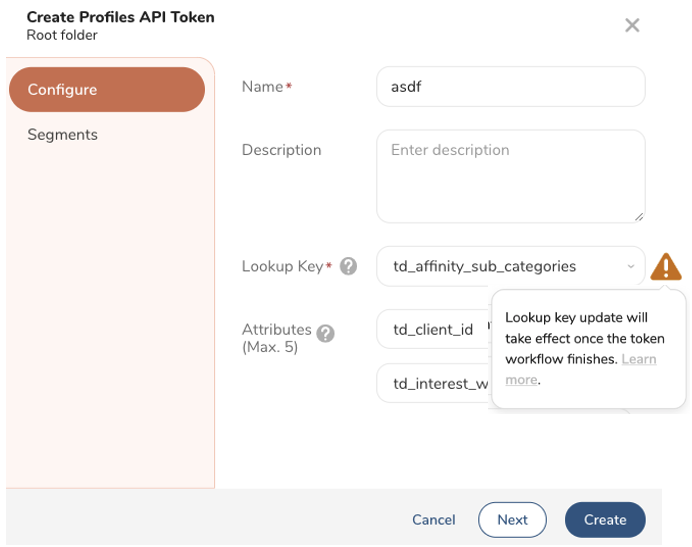Close the Create Profiles API Token dialog
Viewport: 692px width, 547px height.
tap(632, 25)
